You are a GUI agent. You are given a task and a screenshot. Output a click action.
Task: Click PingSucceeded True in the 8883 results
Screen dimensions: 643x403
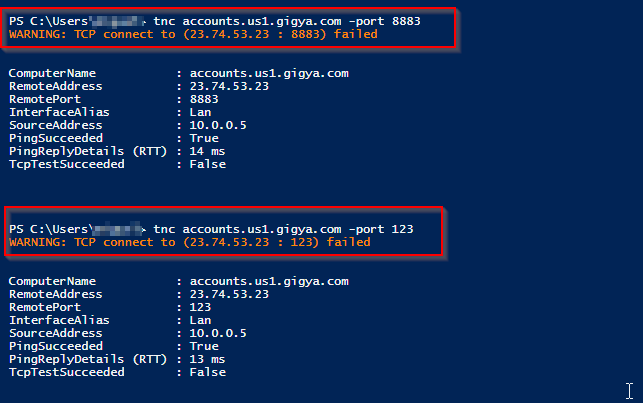[204, 137]
